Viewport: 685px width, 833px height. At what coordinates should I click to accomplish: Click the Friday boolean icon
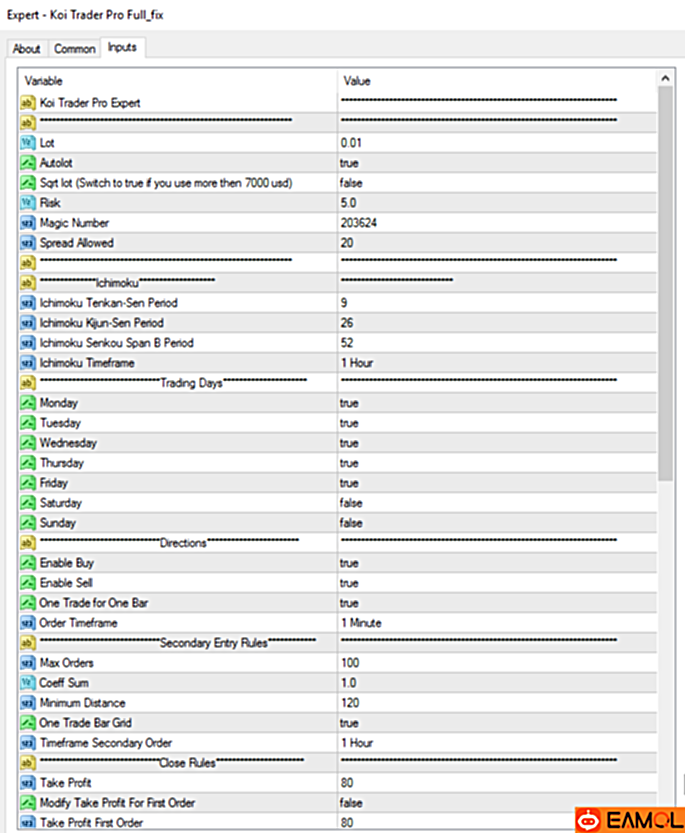point(28,483)
